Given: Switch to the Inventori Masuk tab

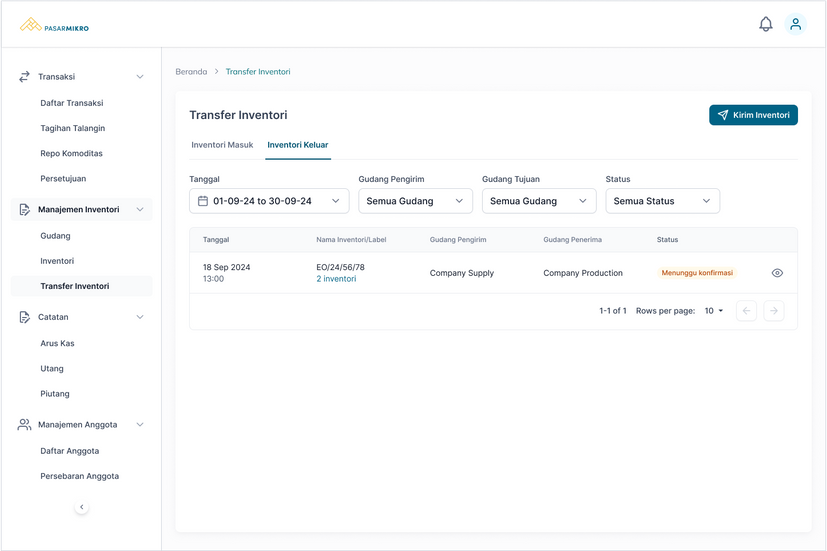Looking at the screenshot, I should point(222,145).
